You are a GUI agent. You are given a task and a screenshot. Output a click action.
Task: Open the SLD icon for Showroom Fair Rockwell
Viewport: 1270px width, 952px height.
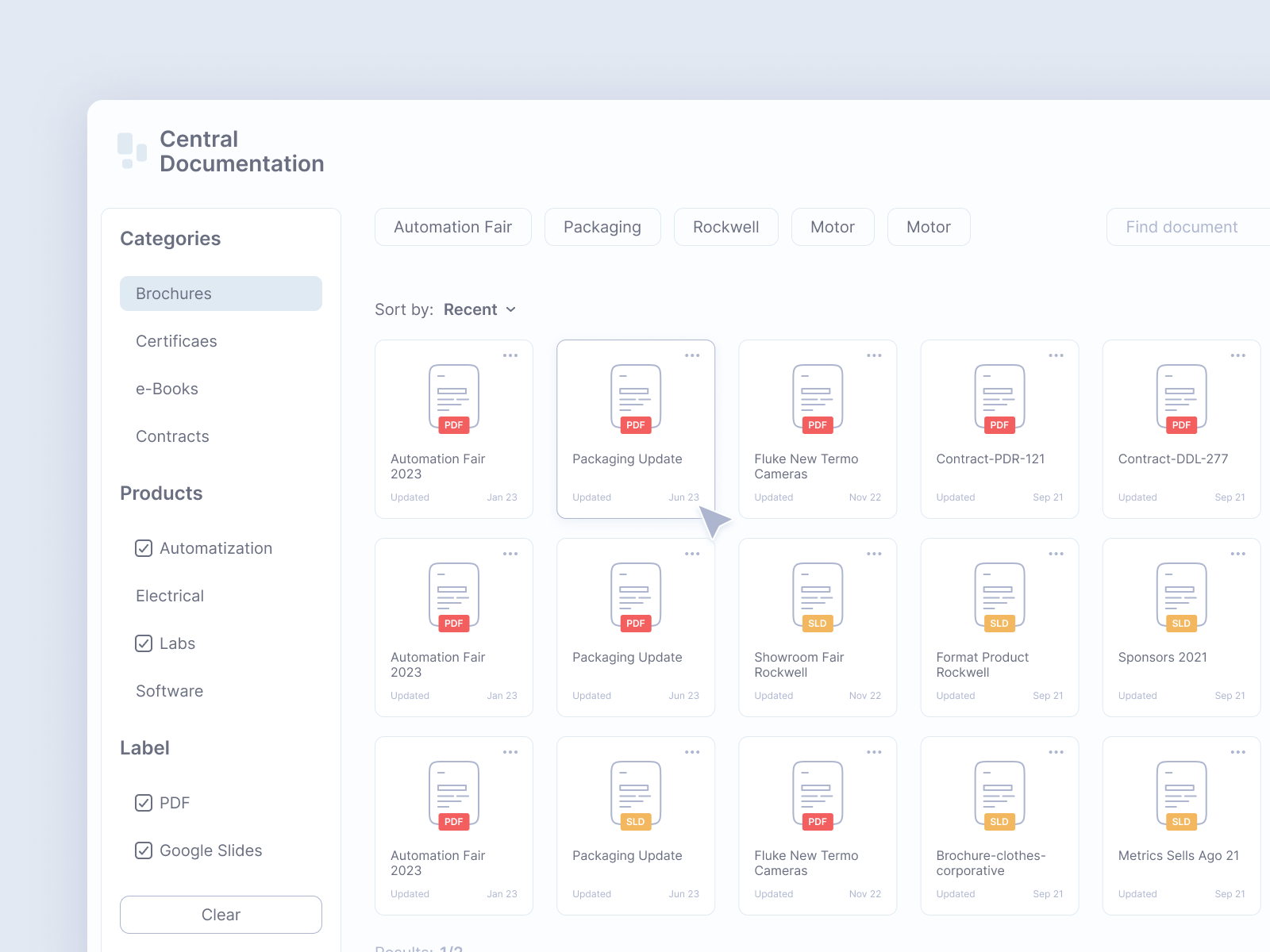tap(818, 597)
